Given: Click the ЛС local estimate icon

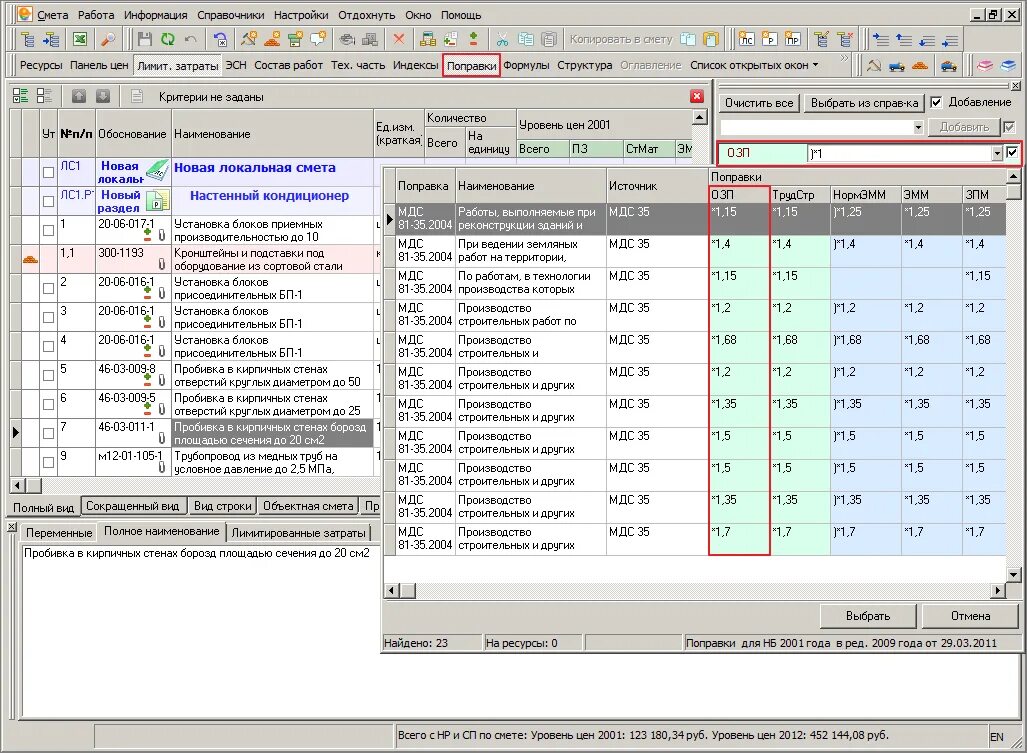Looking at the screenshot, I should 749,40.
